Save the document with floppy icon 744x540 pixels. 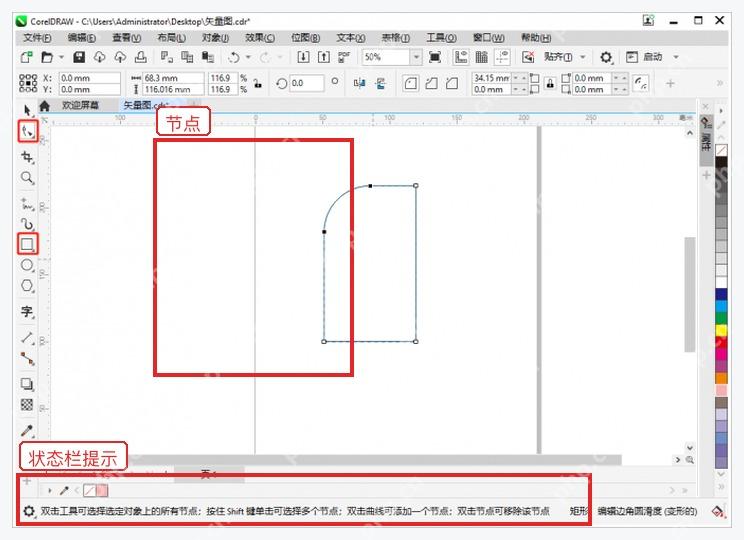pos(79,57)
